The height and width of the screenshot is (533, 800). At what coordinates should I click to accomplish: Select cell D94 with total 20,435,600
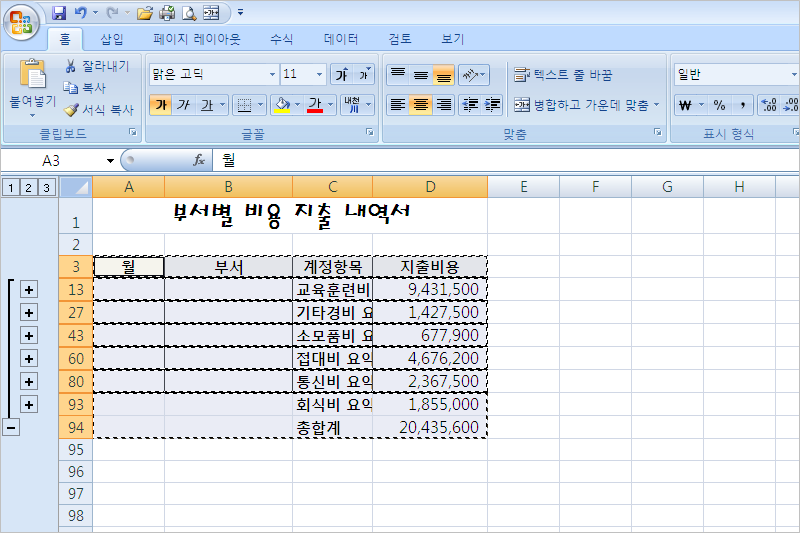coord(430,427)
